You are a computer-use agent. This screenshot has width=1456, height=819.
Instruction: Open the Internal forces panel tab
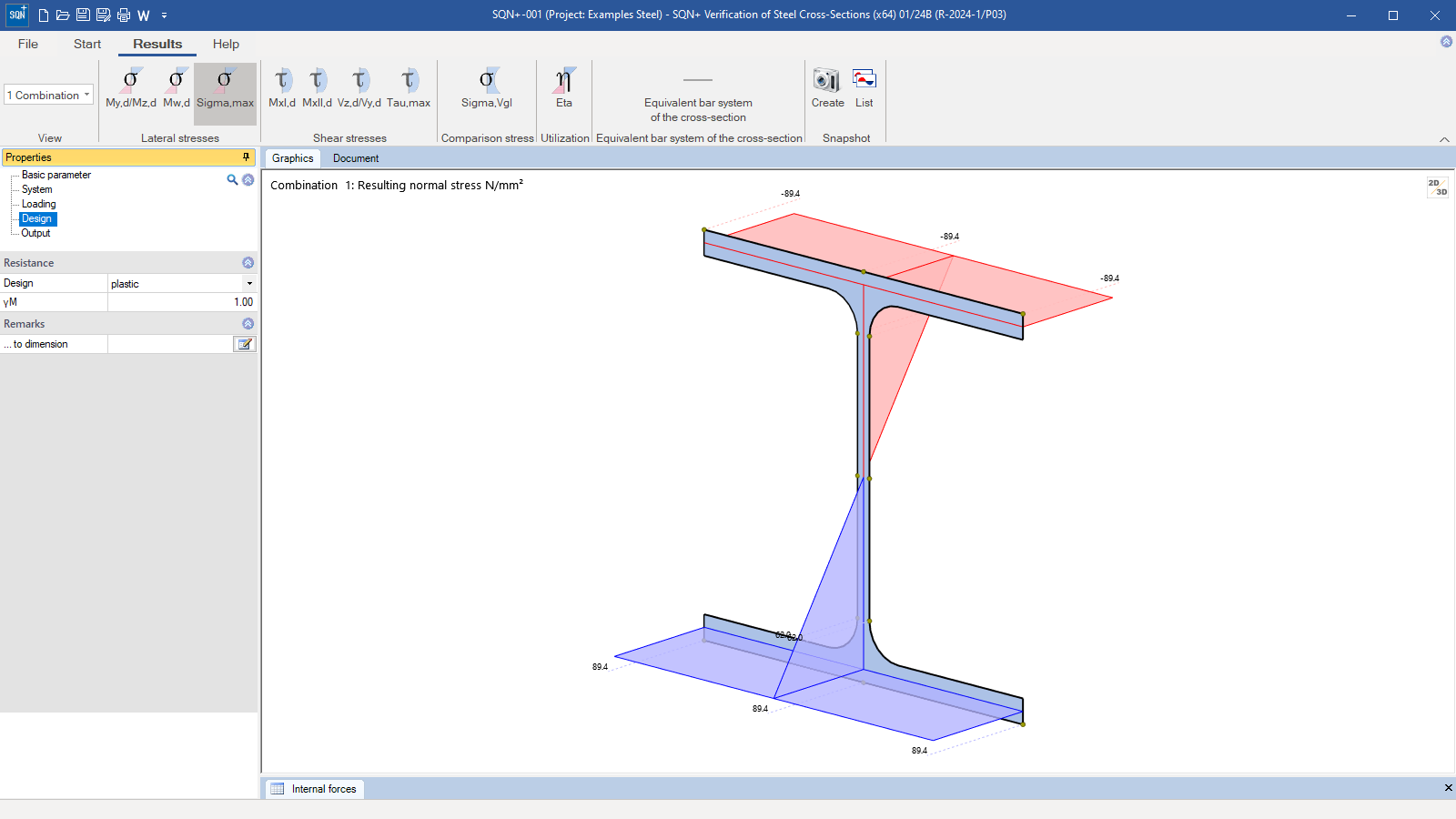[315, 789]
